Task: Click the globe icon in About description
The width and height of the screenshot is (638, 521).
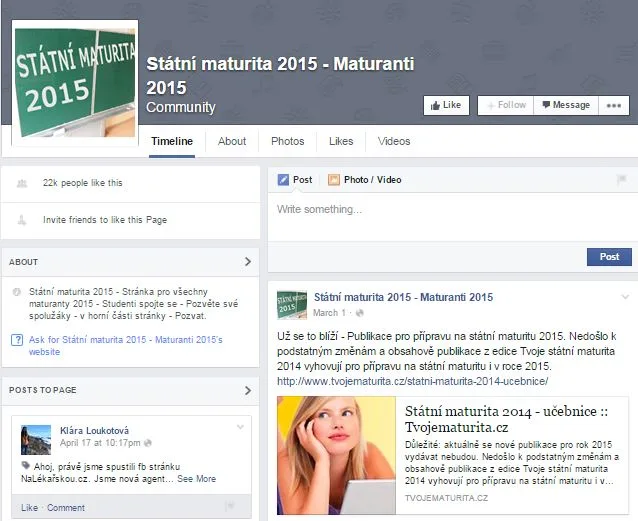Action: tap(17, 292)
